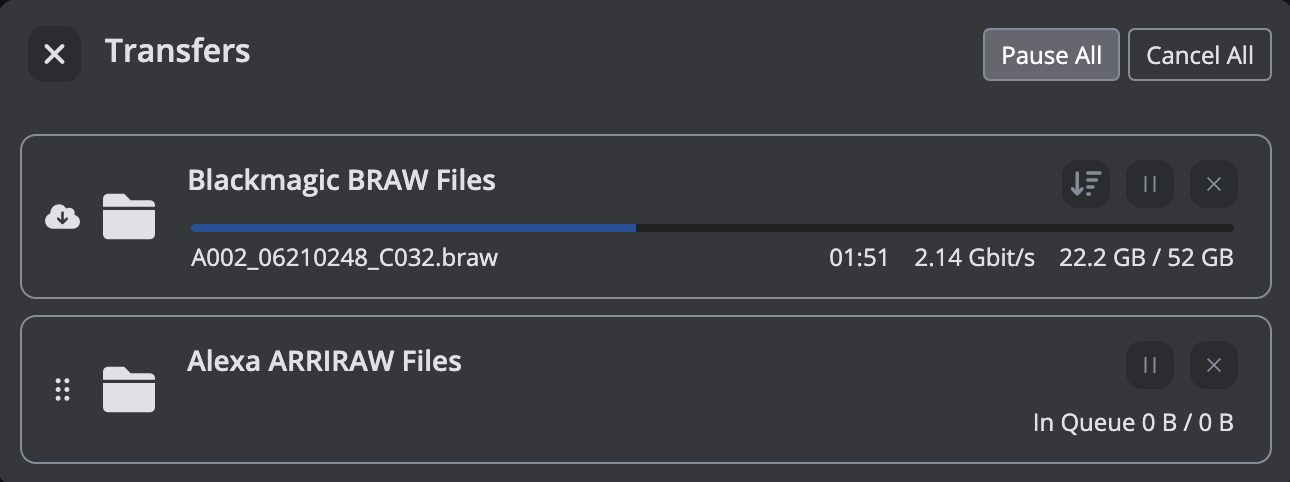Click the Alexa ARRIRAW Files folder icon

(x=129, y=389)
